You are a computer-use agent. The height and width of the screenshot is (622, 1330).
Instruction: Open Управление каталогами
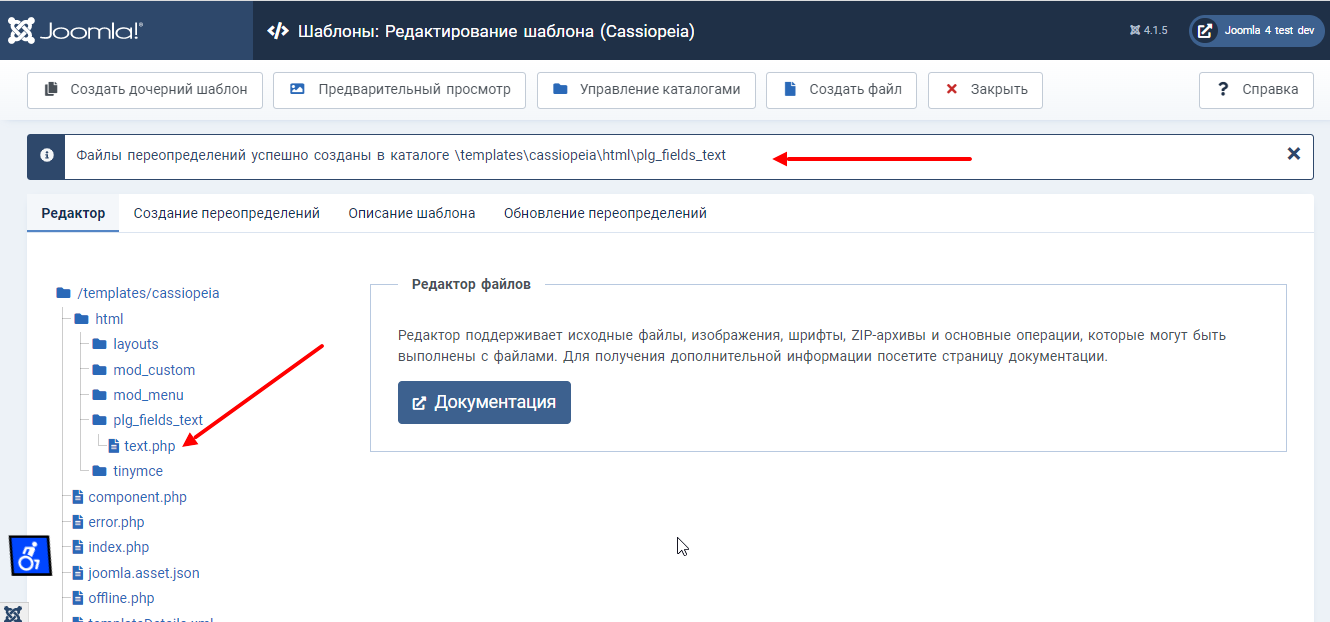646,89
